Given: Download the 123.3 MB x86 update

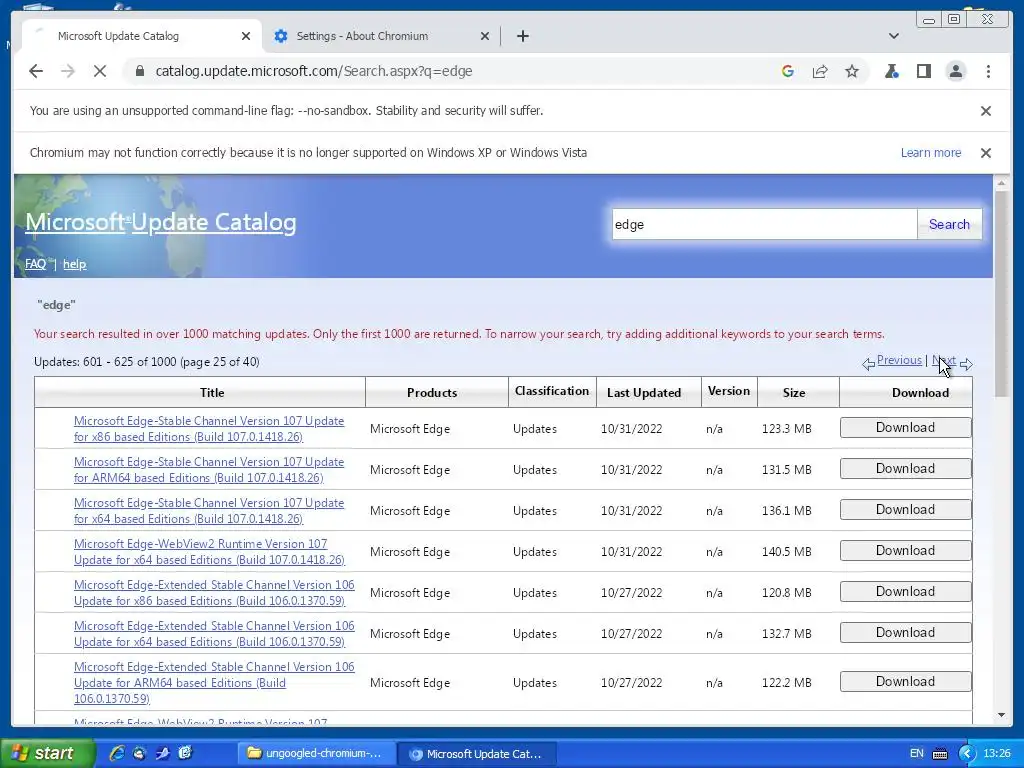Looking at the screenshot, I should [905, 428].
